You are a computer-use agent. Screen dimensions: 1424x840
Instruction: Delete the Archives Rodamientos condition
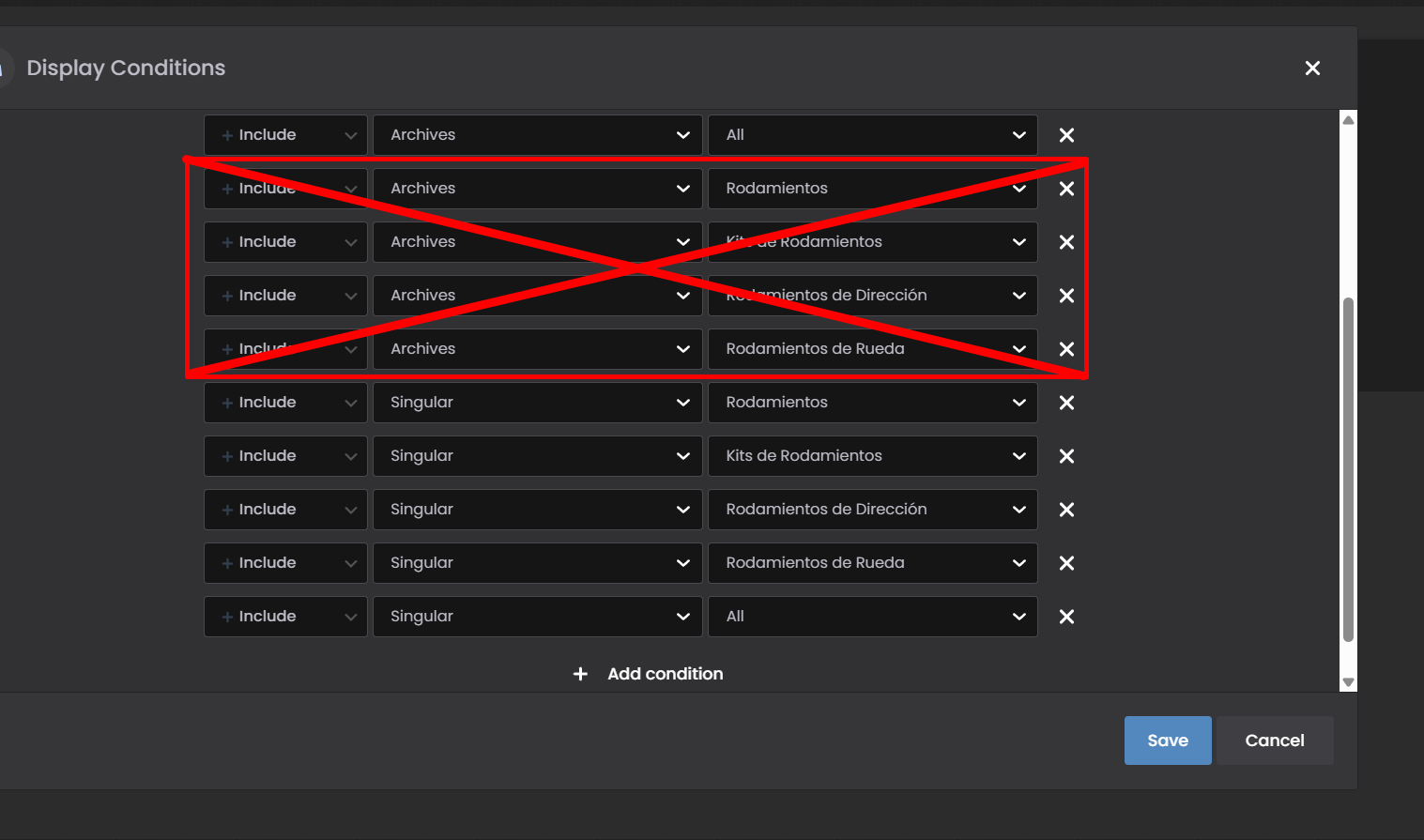(x=1066, y=189)
